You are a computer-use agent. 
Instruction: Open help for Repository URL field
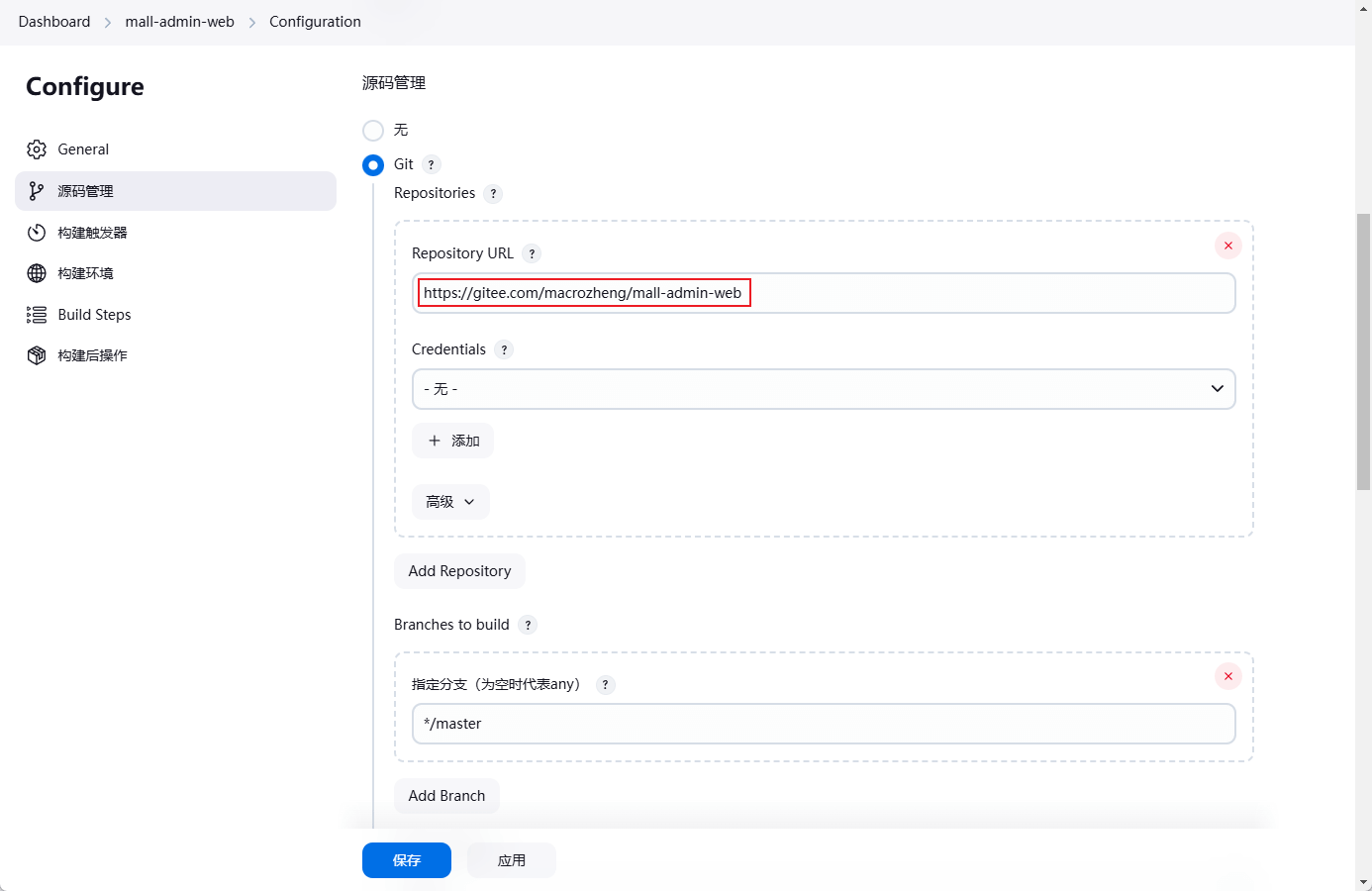(532, 253)
